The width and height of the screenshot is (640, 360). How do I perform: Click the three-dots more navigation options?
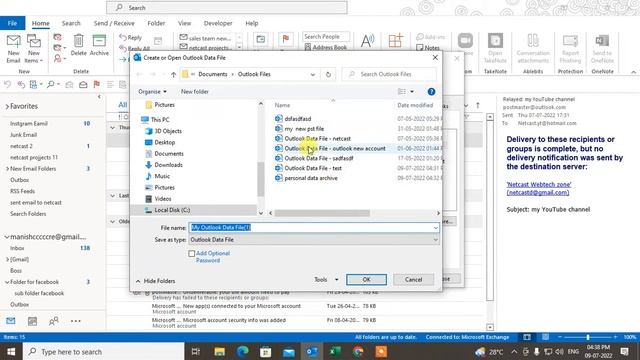click(76, 321)
